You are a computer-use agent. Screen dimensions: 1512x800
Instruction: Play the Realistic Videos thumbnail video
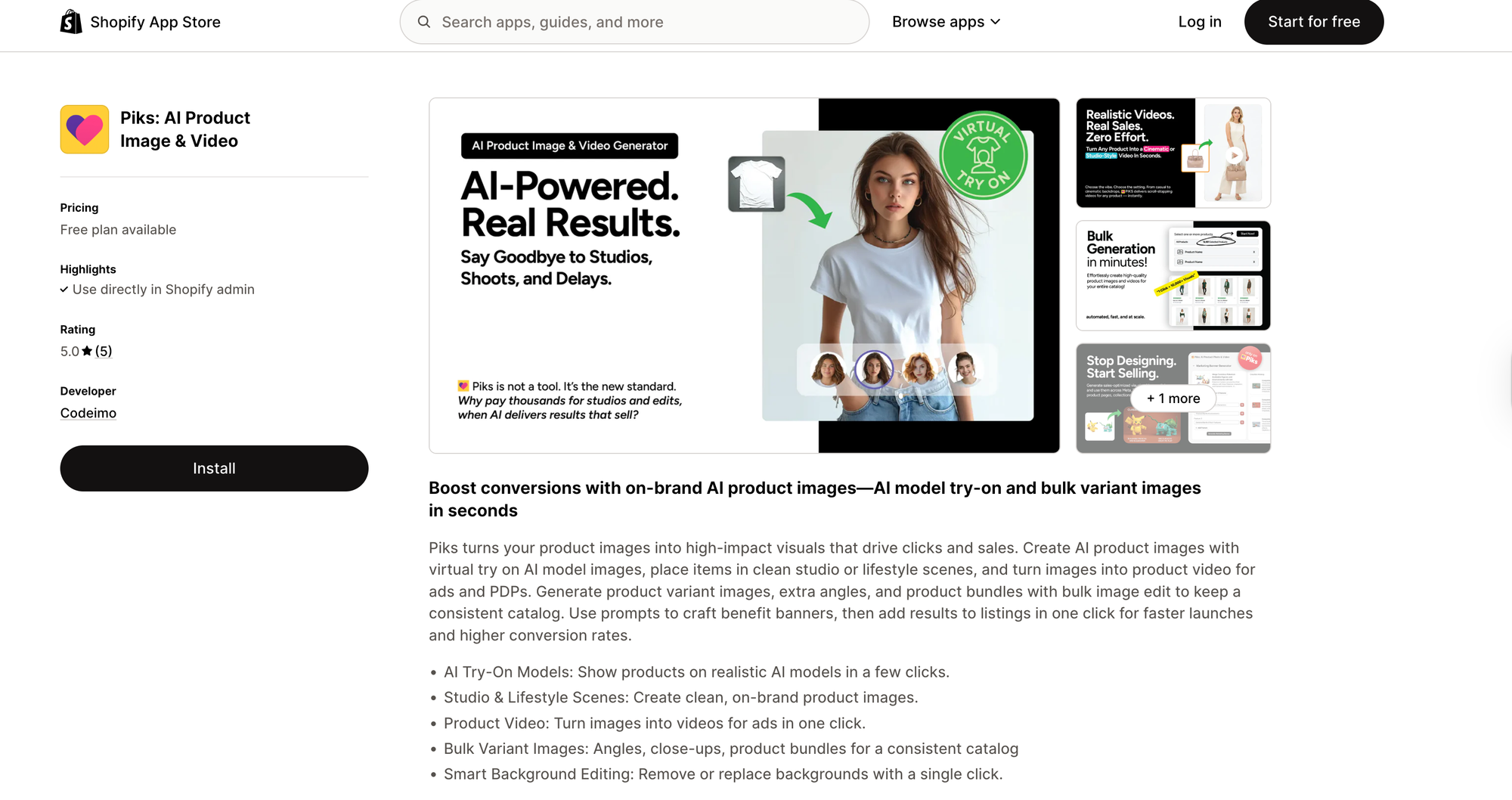[x=1235, y=156]
